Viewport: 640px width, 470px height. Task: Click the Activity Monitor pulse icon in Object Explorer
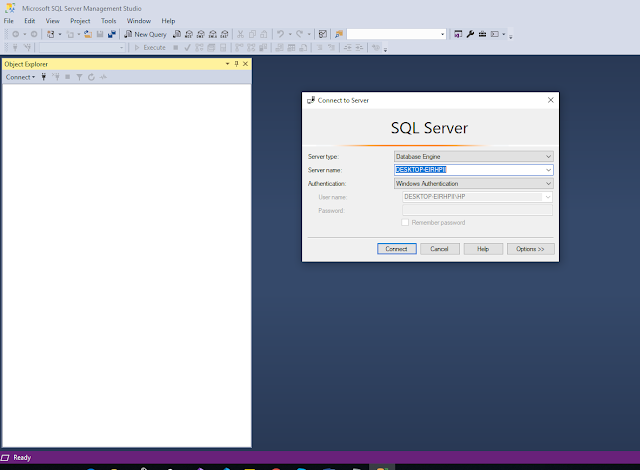point(103,77)
